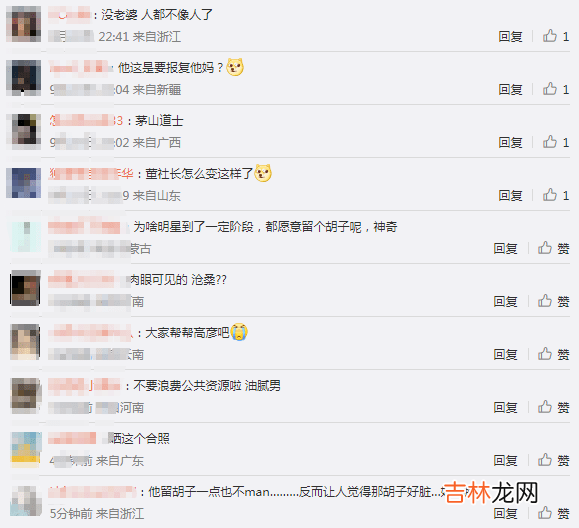Screen dimensions: 579x528
Task: Reply to the 油腻男 comment from 河南
Action: 506,408
